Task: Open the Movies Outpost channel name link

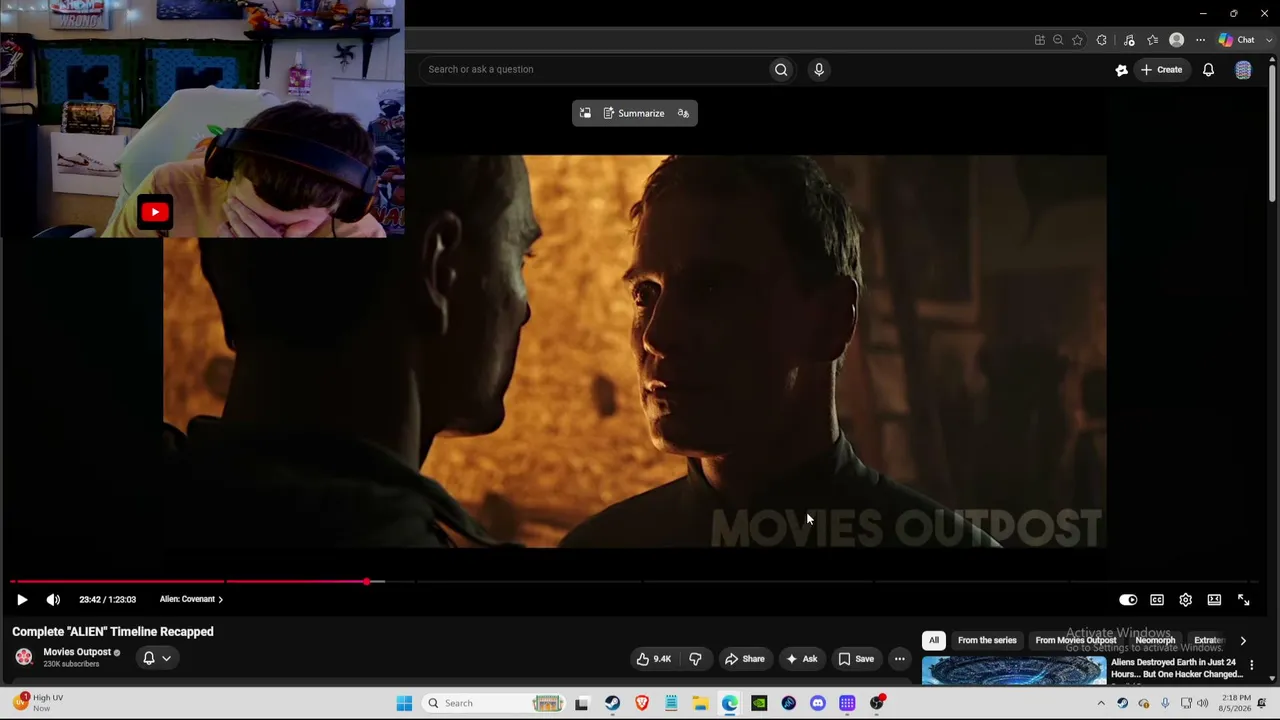Action: point(77,652)
